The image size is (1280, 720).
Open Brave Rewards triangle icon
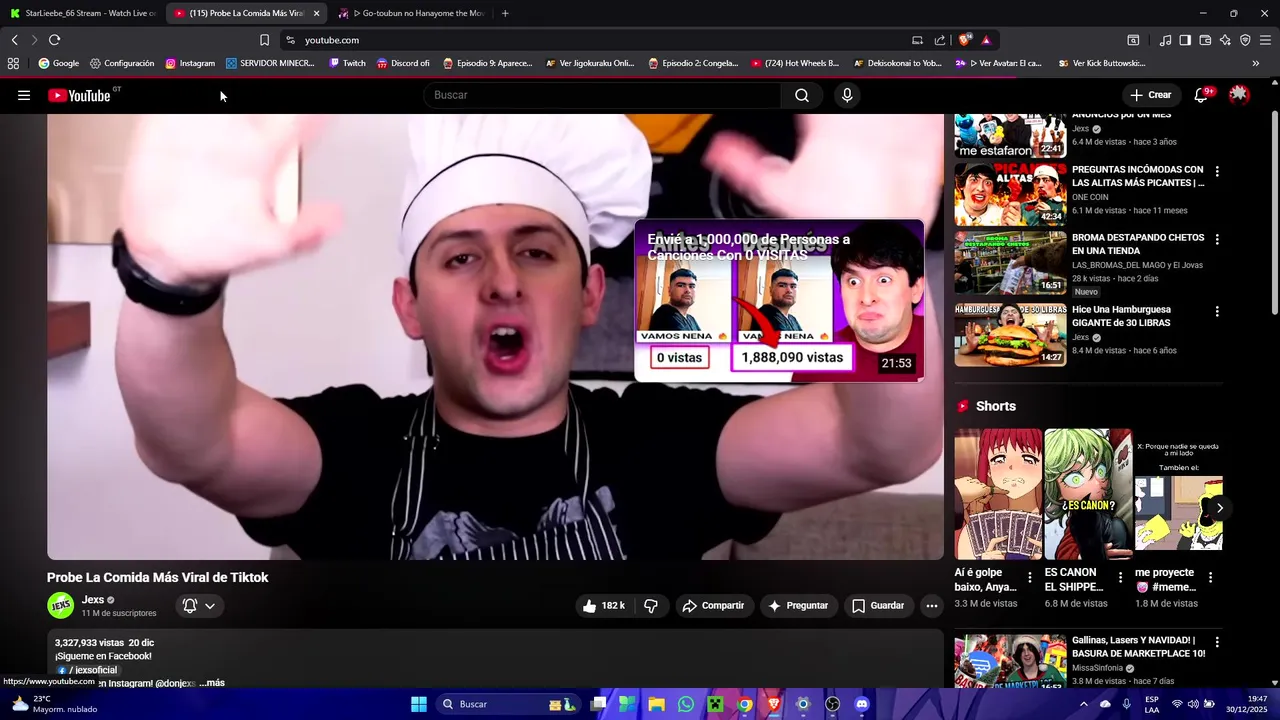(x=986, y=40)
